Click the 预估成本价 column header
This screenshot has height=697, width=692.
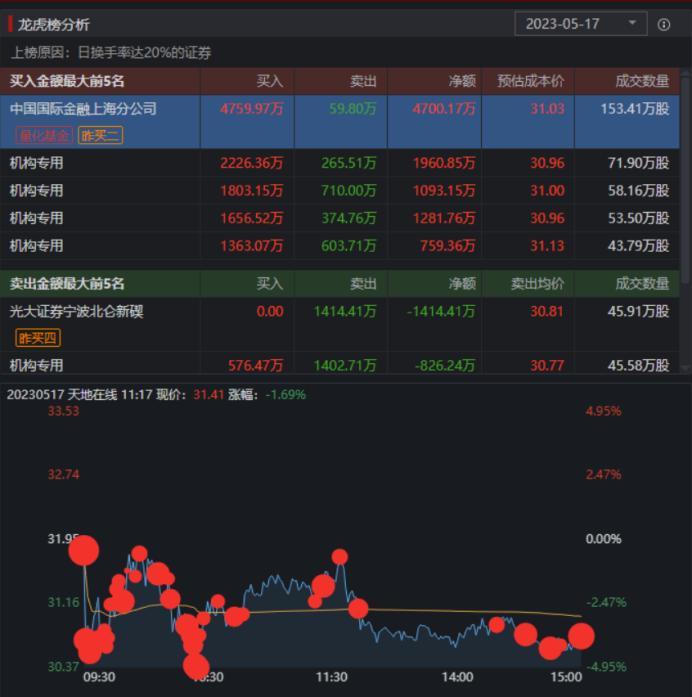point(536,81)
